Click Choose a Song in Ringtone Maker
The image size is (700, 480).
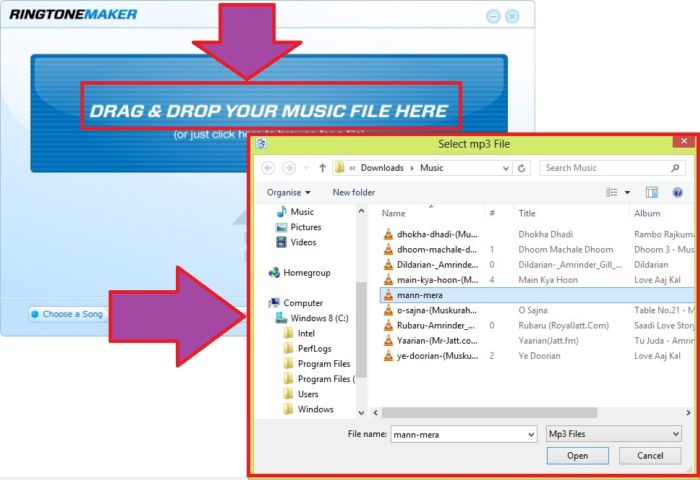click(x=68, y=314)
